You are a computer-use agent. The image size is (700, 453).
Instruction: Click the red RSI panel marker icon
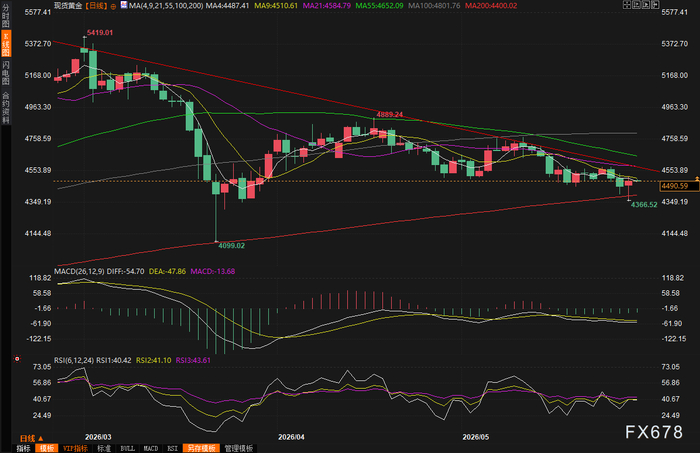pos(17,359)
